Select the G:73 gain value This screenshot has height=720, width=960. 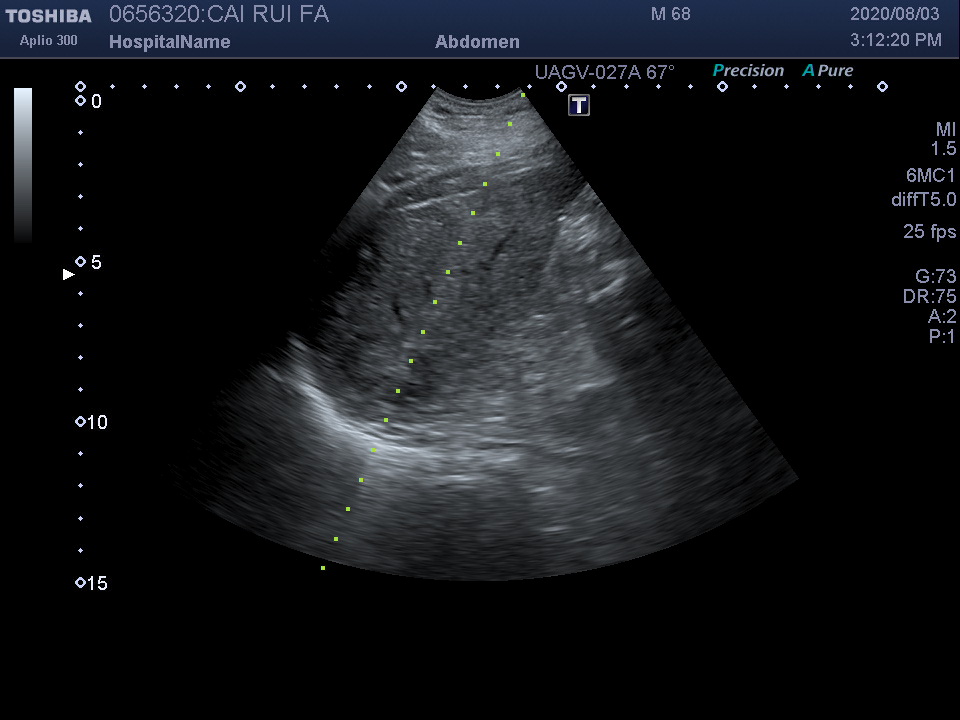(x=935, y=277)
